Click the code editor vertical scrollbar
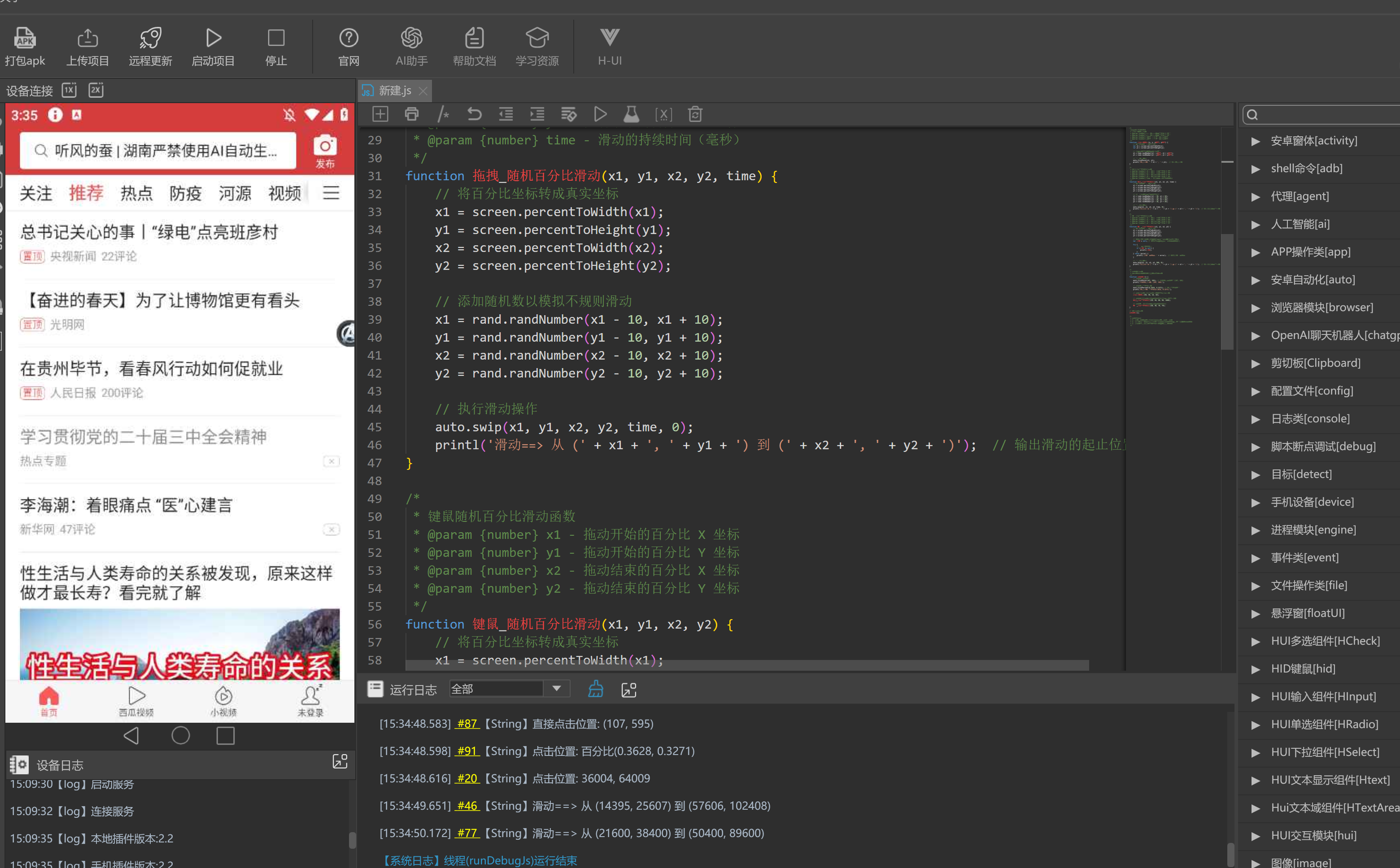This screenshot has width=1400, height=868. [x=1228, y=291]
